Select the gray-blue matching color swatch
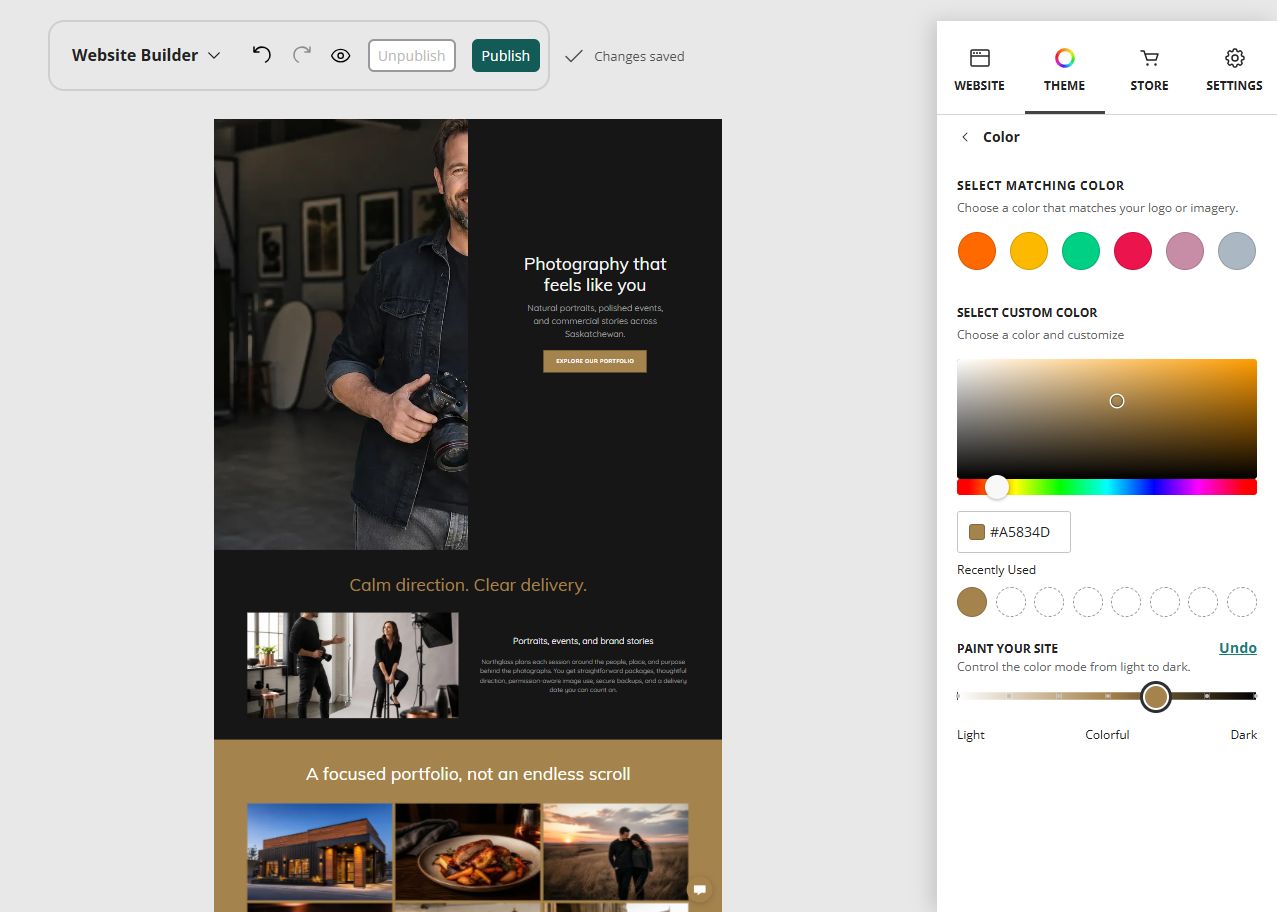Viewport: 1277px width, 912px height. click(x=1237, y=251)
